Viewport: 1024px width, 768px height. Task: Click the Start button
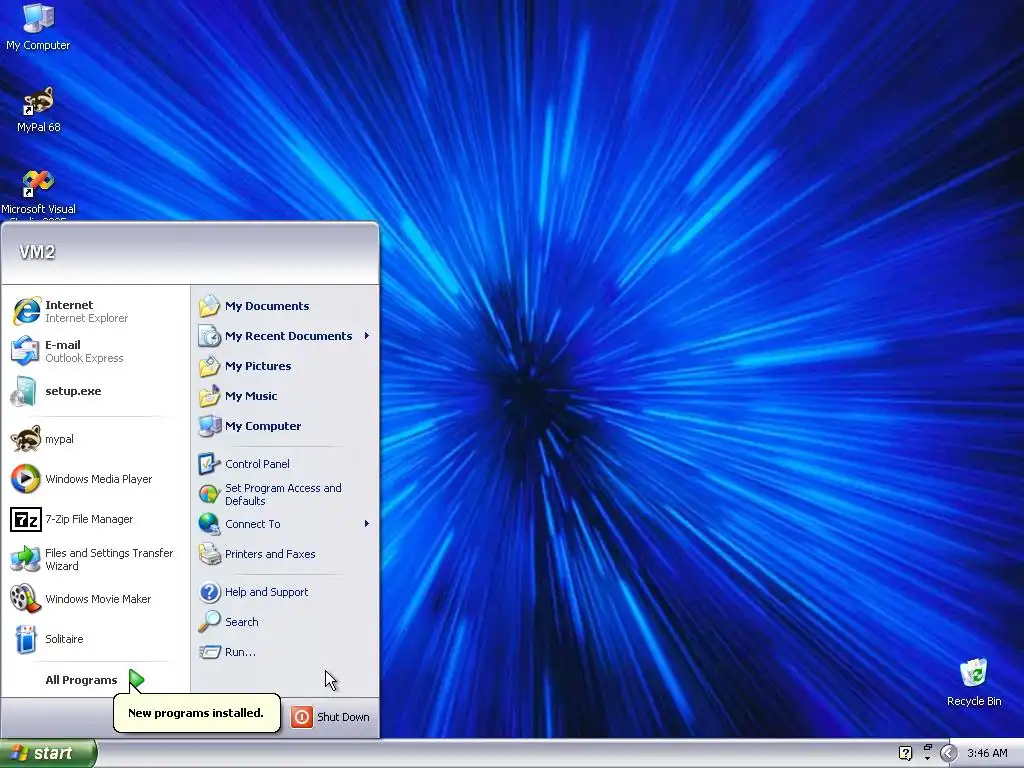tap(47, 753)
